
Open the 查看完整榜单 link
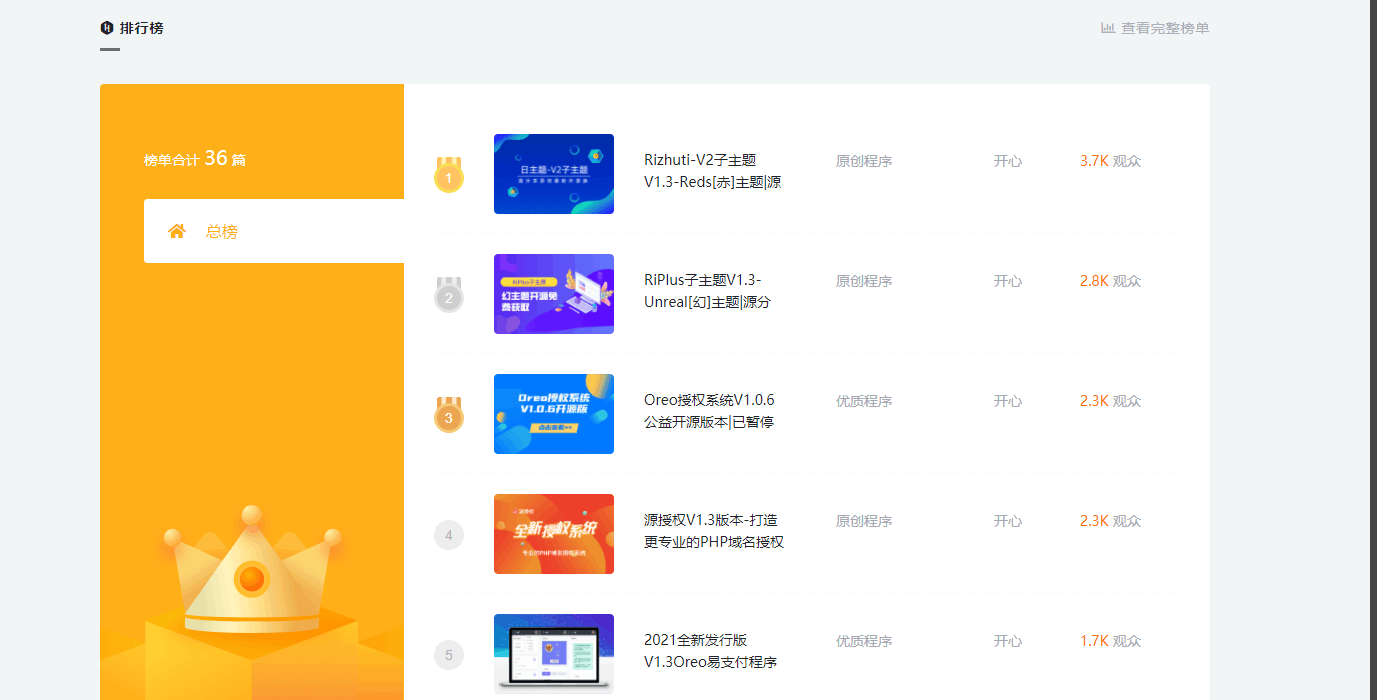pyautogui.click(x=1164, y=28)
